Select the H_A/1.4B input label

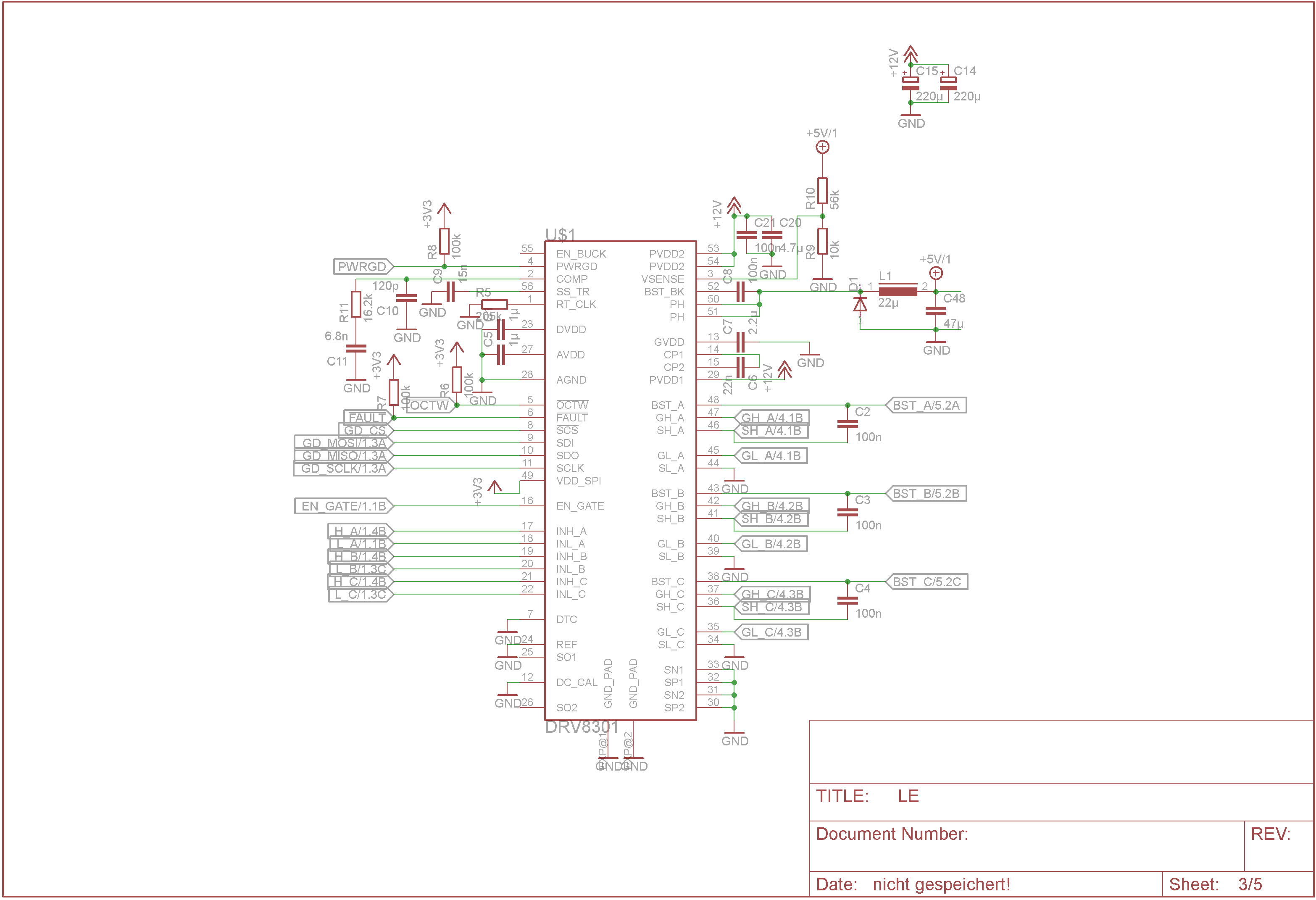coord(361,532)
